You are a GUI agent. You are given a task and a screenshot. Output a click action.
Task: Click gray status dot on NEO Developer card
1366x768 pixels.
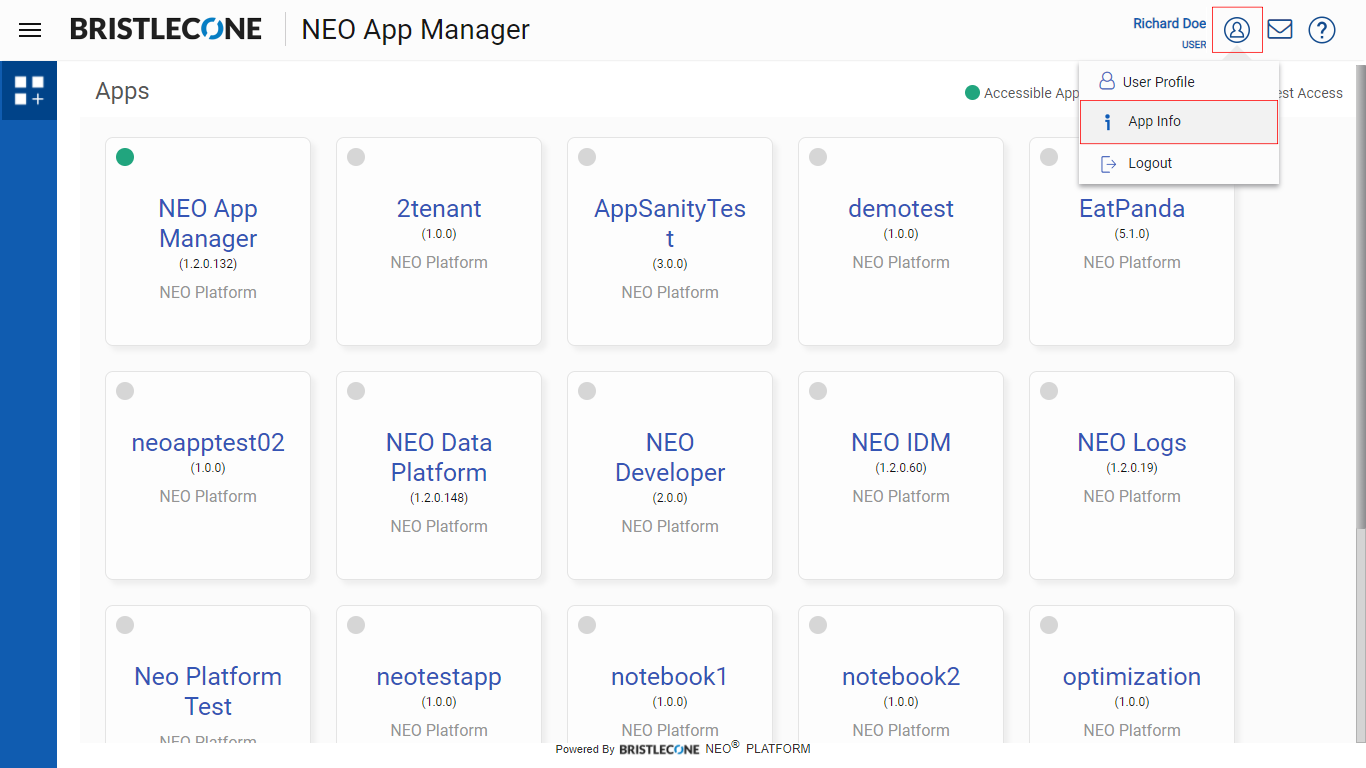pyautogui.click(x=587, y=391)
